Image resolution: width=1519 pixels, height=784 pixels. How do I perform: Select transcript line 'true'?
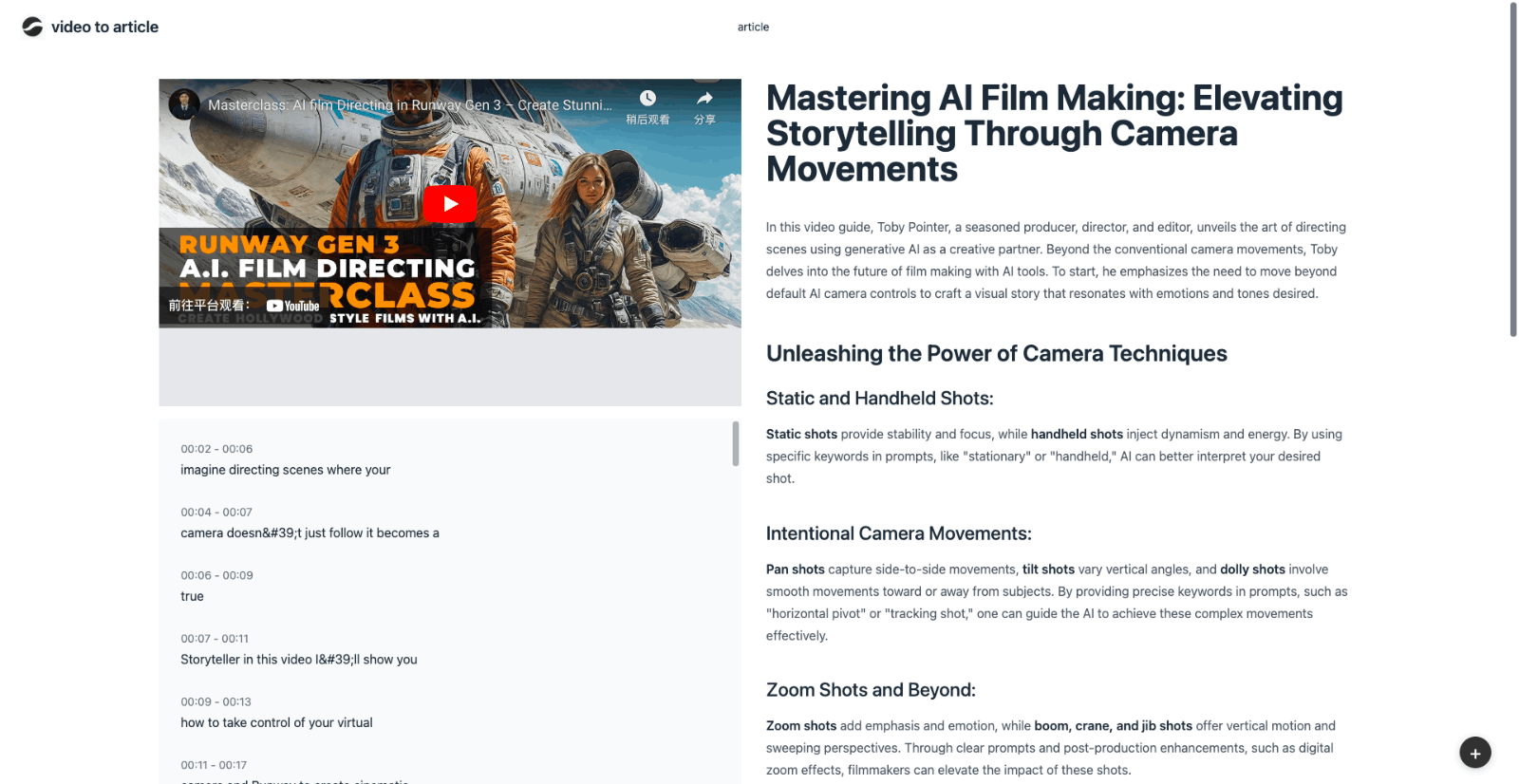click(x=192, y=596)
